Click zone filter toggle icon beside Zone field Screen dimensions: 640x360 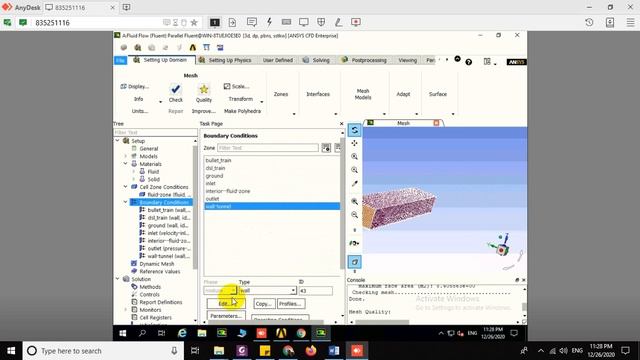(326, 148)
